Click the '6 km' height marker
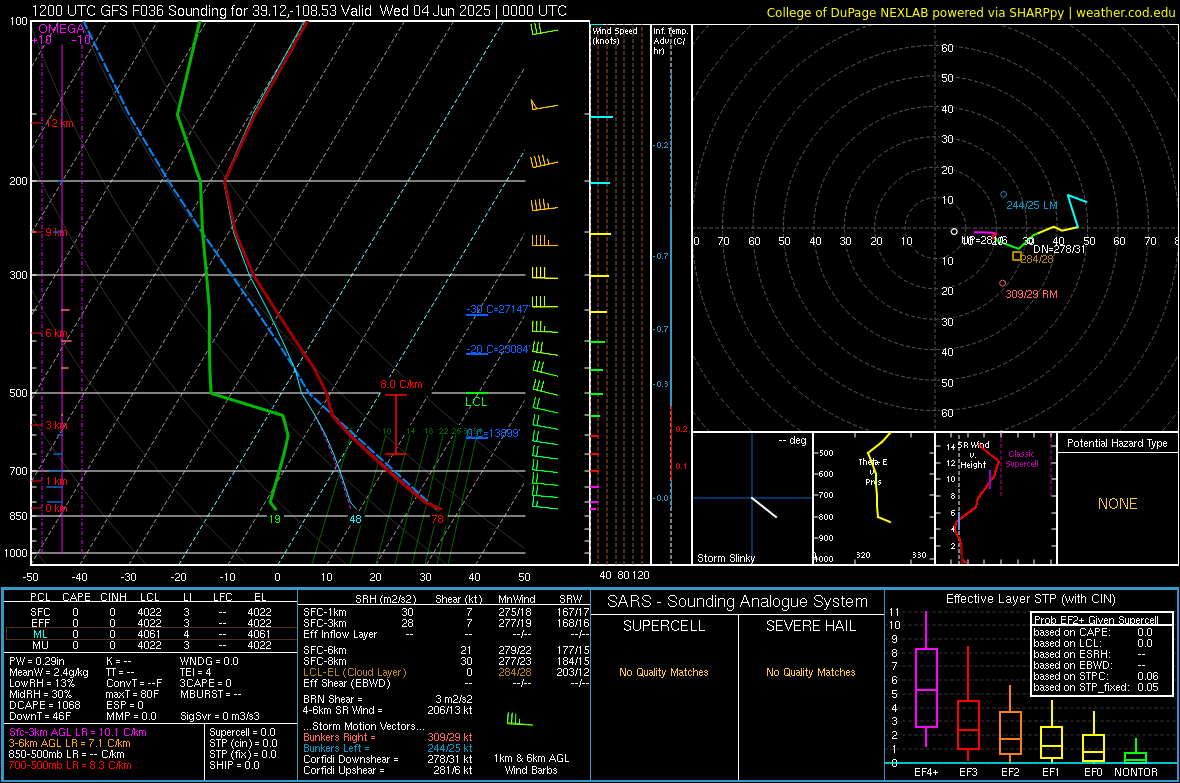Image resolution: width=1180 pixels, height=783 pixels. (x=56, y=333)
